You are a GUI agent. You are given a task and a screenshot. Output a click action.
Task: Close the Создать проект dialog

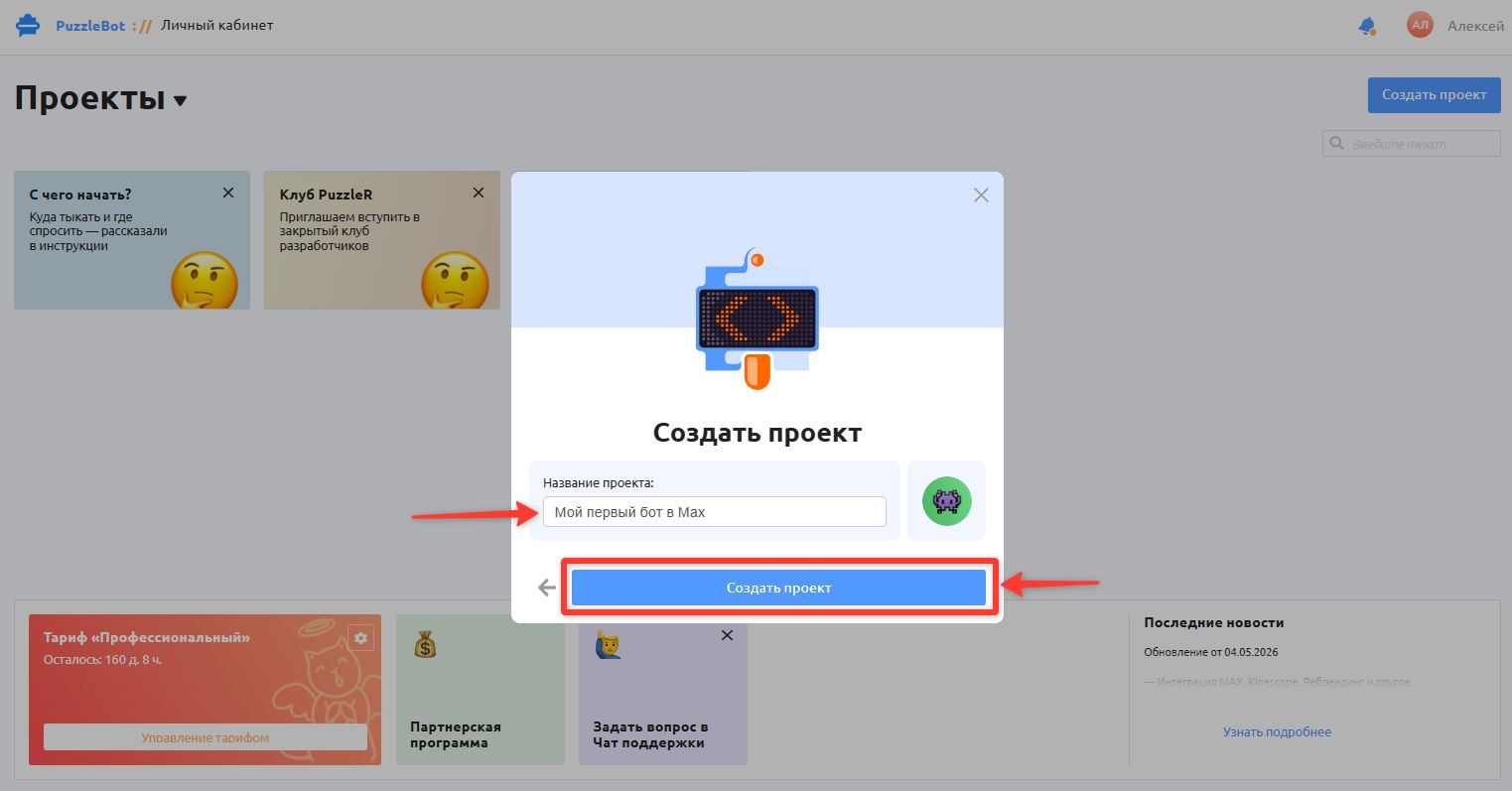(x=981, y=196)
